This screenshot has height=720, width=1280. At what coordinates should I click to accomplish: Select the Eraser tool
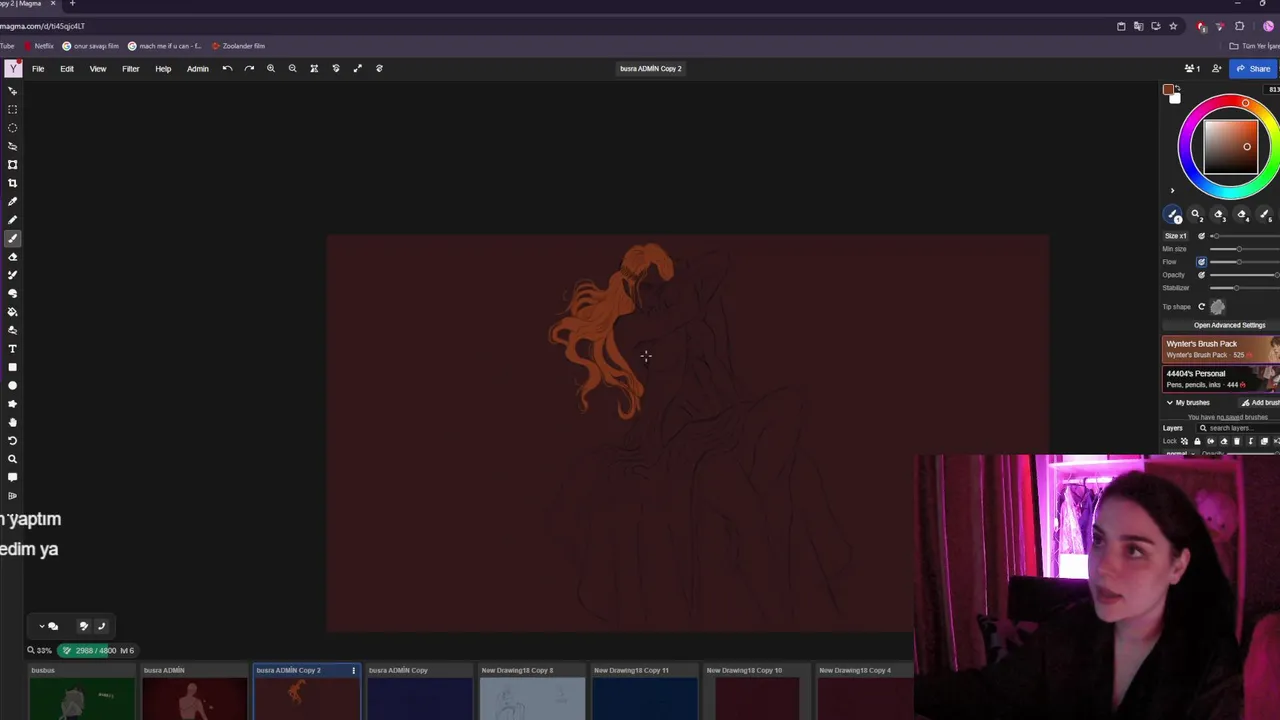point(13,257)
